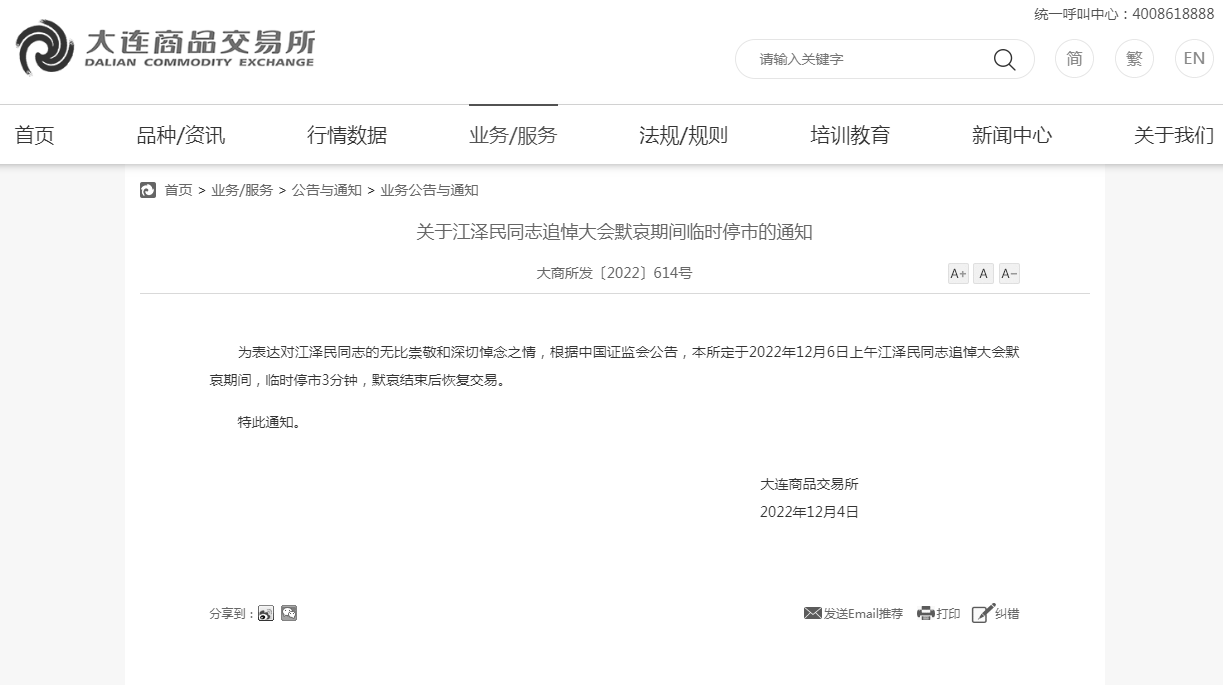The image size is (1223, 685).
Task: Click the envelope email icon
Action: tap(813, 613)
